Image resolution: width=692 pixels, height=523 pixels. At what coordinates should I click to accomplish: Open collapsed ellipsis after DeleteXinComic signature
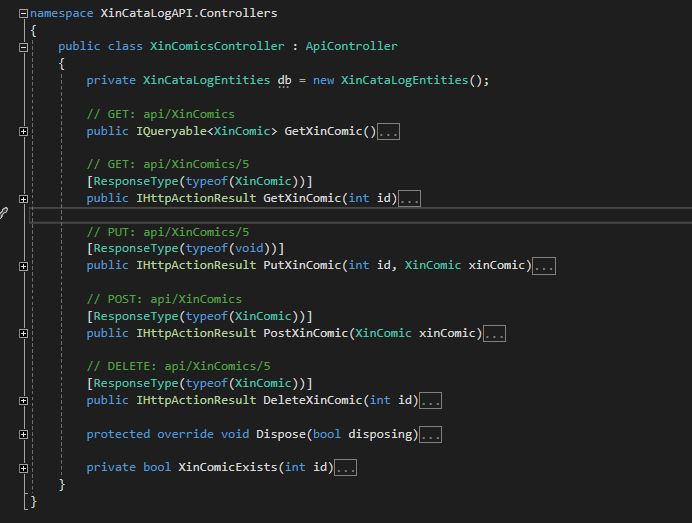click(x=430, y=401)
